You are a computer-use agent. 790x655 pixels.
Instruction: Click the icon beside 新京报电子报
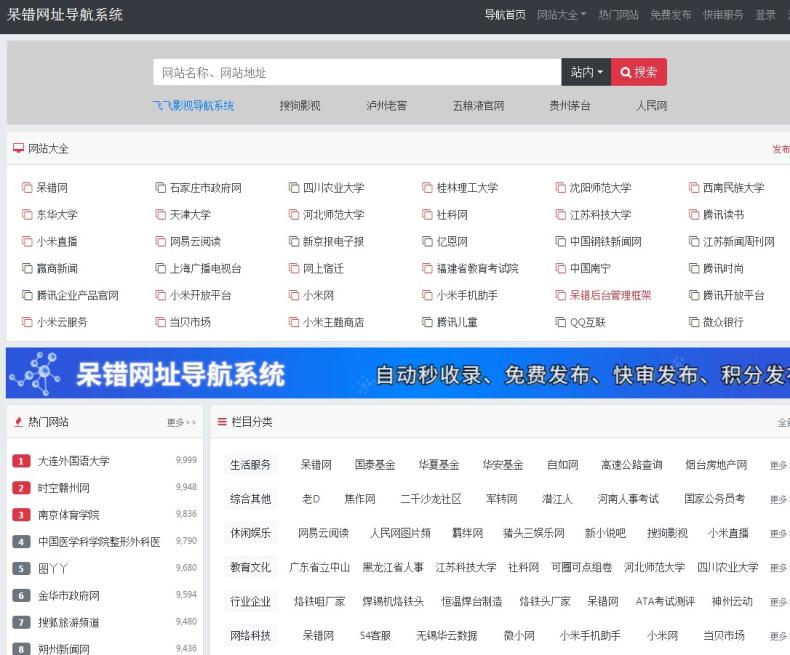[x=294, y=241]
